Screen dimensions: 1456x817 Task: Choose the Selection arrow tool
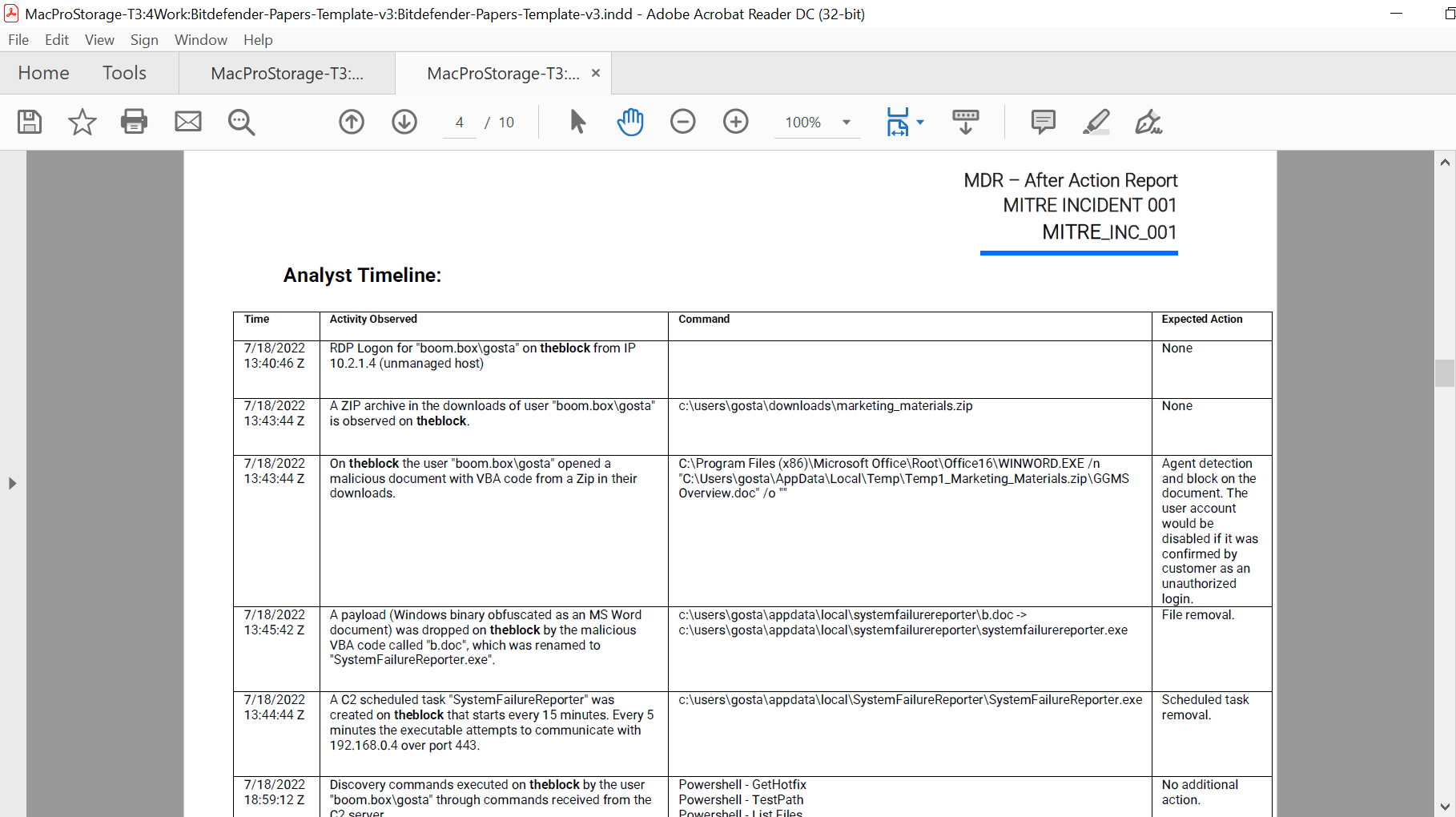point(577,122)
